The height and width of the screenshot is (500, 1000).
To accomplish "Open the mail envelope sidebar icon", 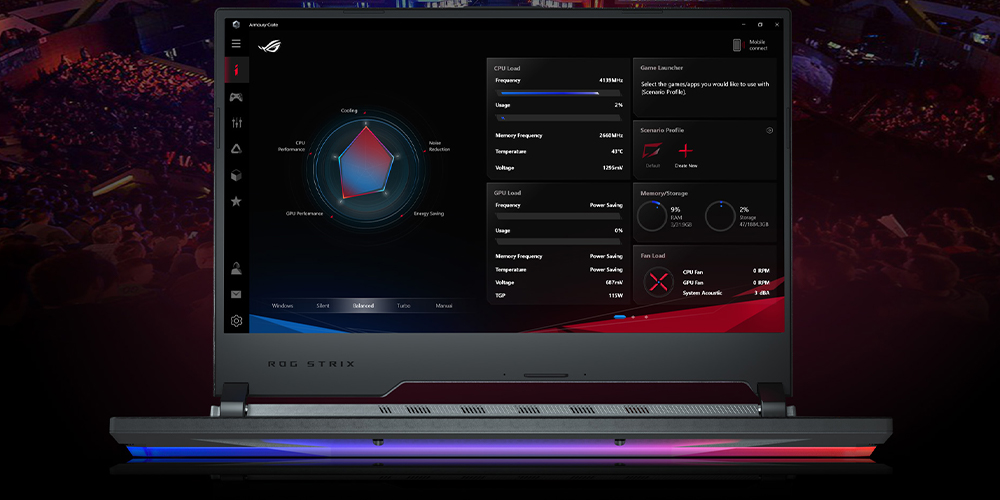I will (236, 295).
